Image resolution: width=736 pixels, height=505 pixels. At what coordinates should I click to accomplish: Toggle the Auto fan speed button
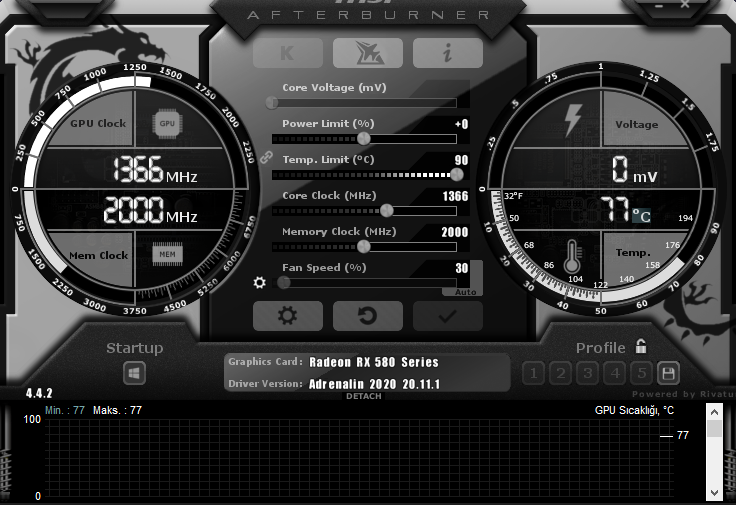tap(466, 292)
